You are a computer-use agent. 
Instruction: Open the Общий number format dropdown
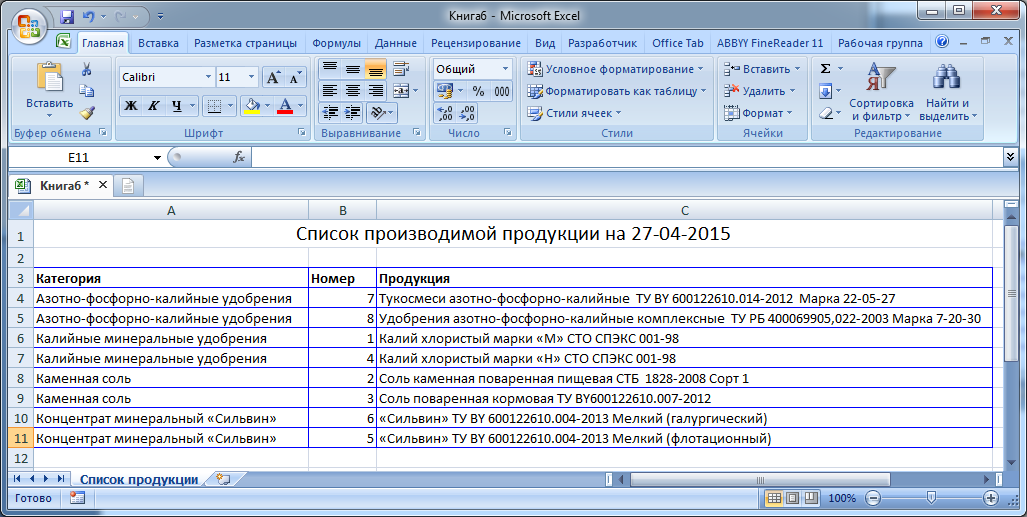tap(505, 69)
